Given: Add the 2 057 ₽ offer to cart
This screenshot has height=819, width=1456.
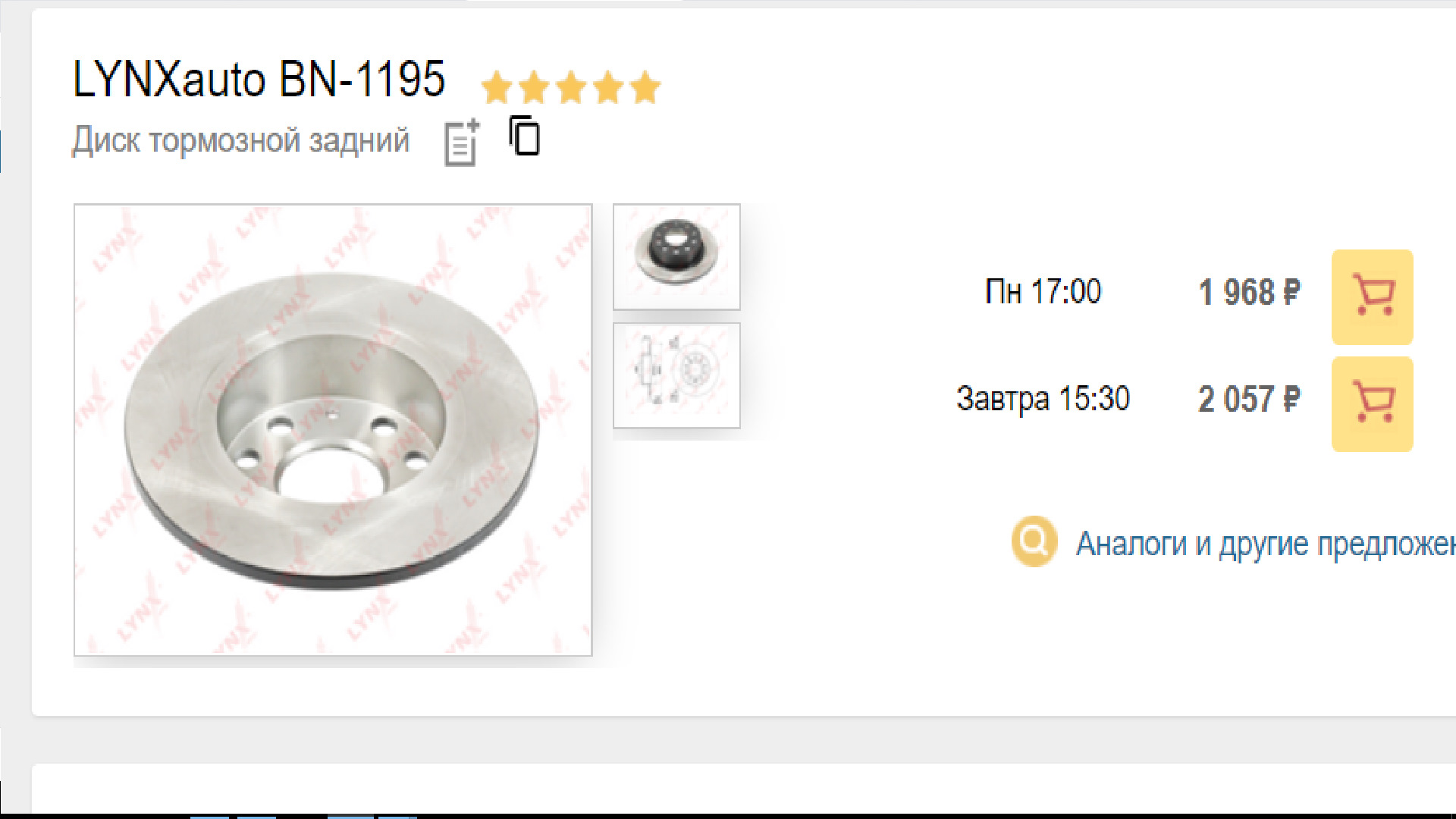Looking at the screenshot, I should tap(1373, 404).
